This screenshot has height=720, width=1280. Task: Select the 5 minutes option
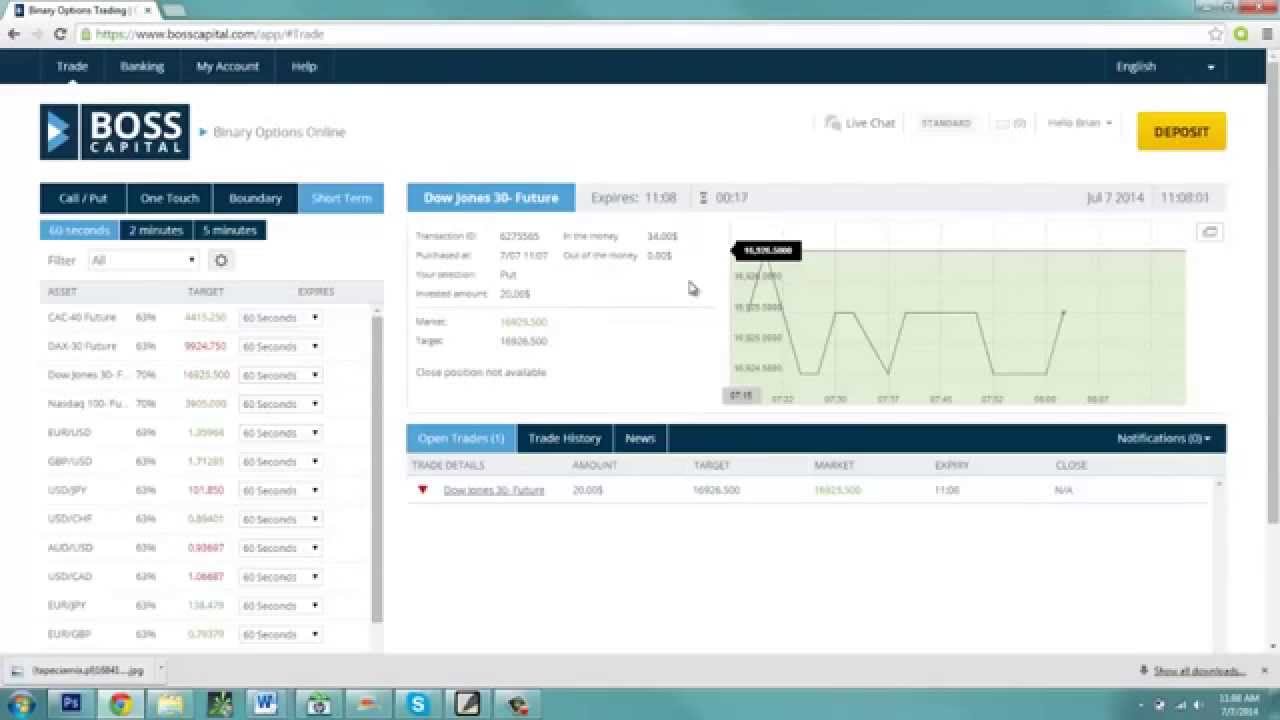click(230, 230)
